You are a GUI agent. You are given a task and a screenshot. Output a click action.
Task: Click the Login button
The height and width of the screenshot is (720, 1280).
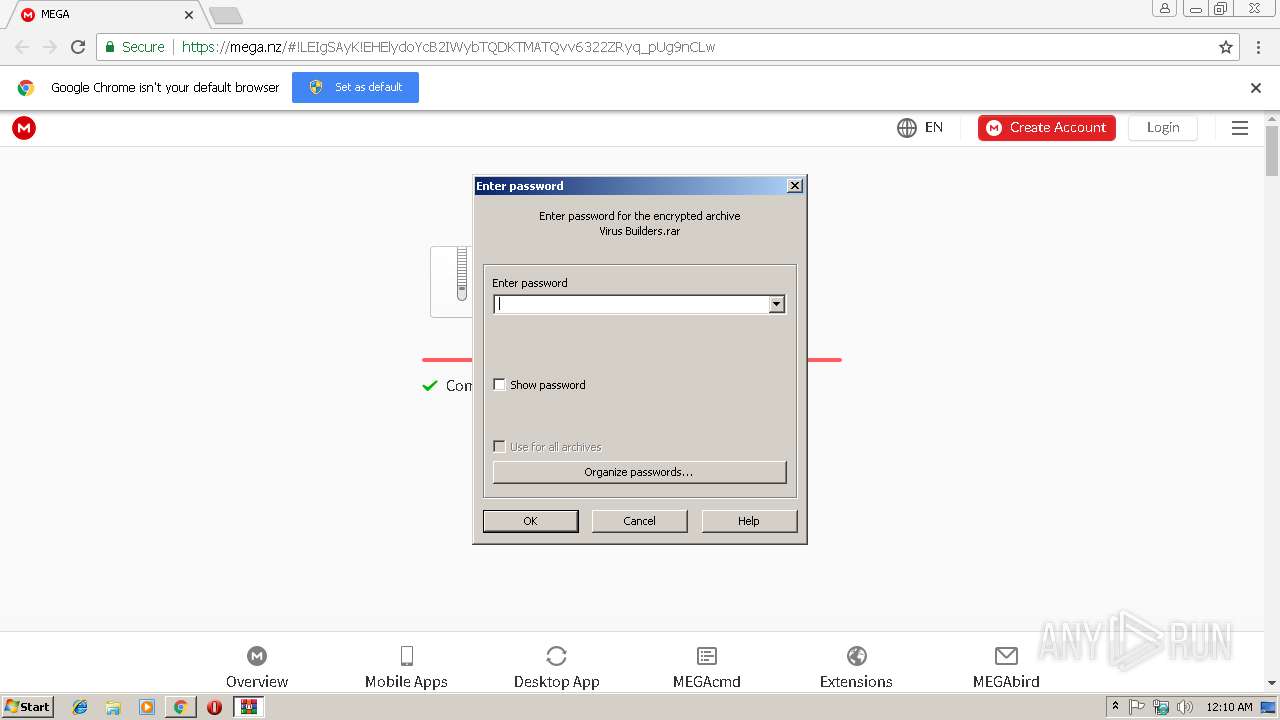point(1163,128)
